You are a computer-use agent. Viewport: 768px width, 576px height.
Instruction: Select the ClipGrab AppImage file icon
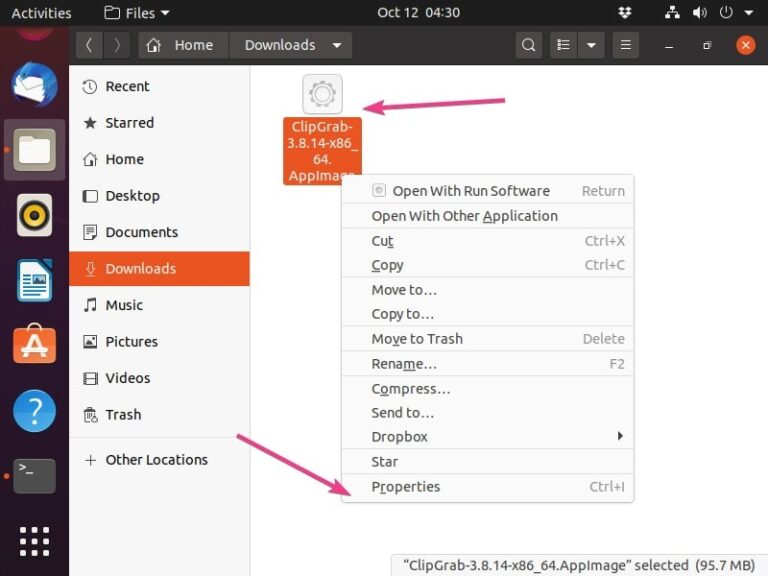tap(322, 94)
